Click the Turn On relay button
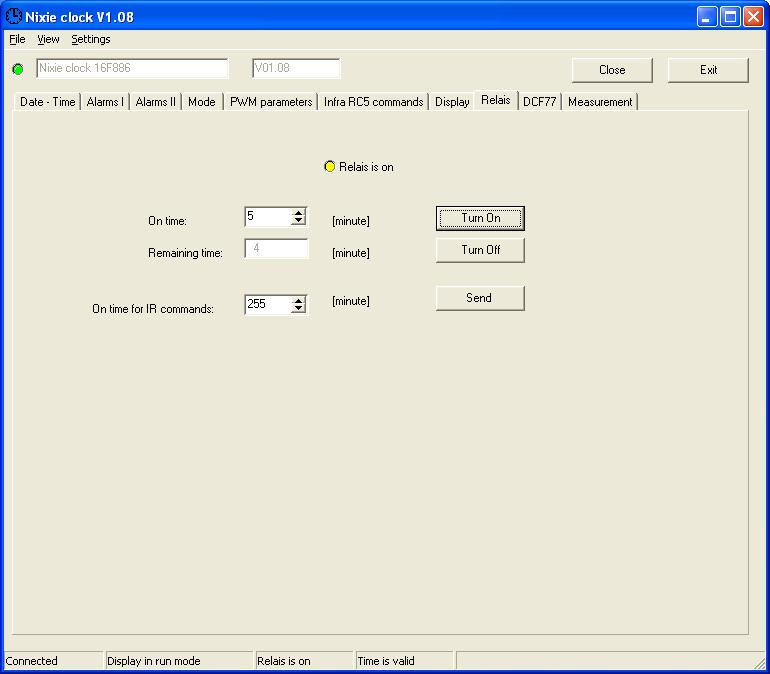The height and width of the screenshot is (674, 770). click(480, 218)
